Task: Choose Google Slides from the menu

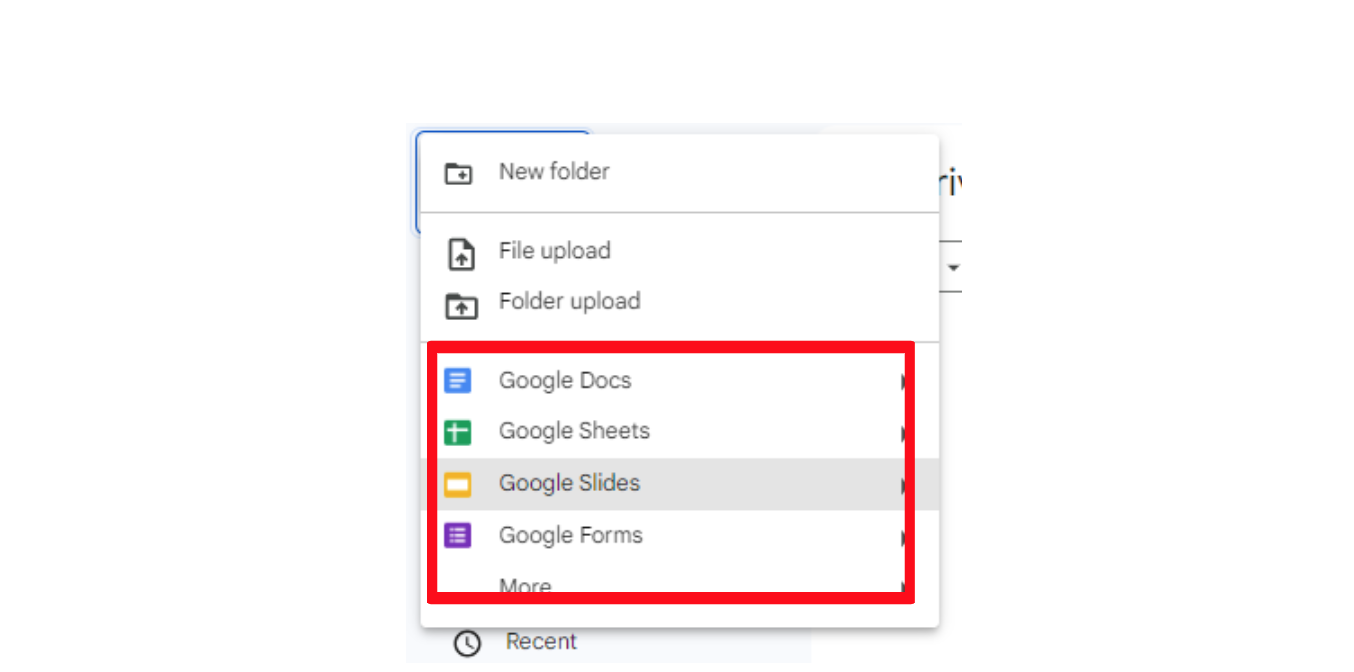Action: pyautogui.click(x=569, y=484)
